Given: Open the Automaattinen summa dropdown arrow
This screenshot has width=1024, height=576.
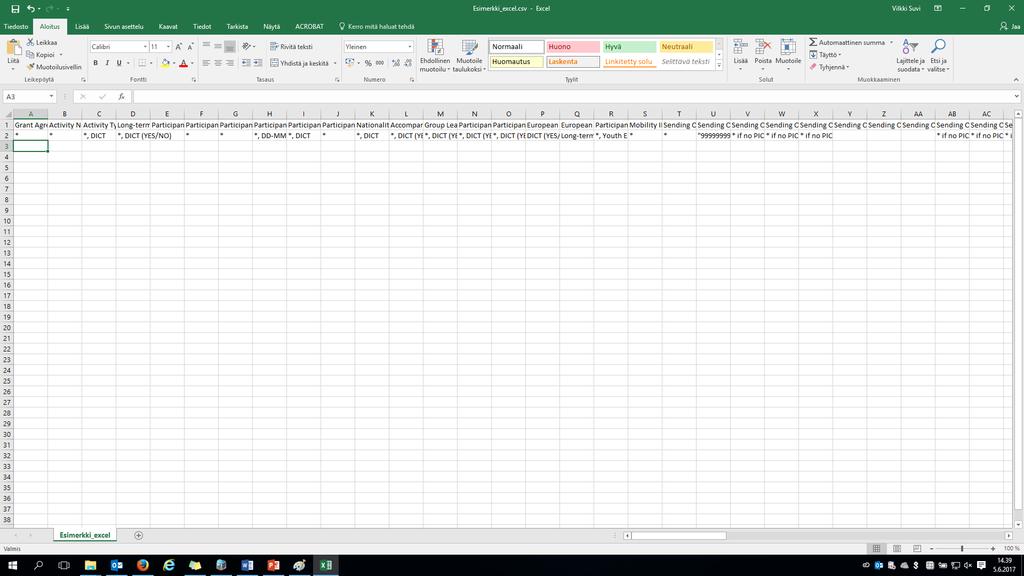Looking at the screenshot, I should (891, 42).
